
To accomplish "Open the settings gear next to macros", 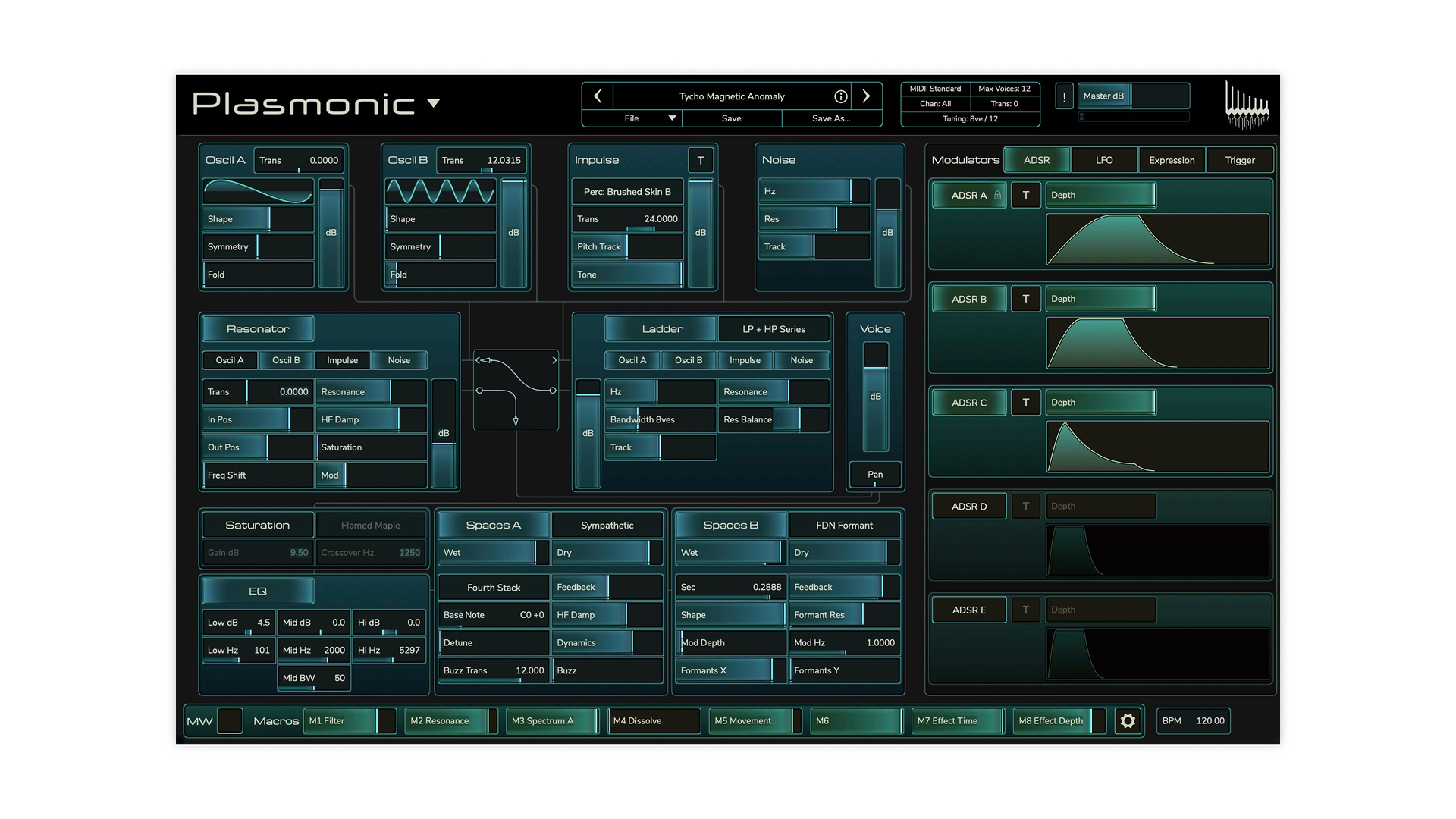I will point(1128,721).
